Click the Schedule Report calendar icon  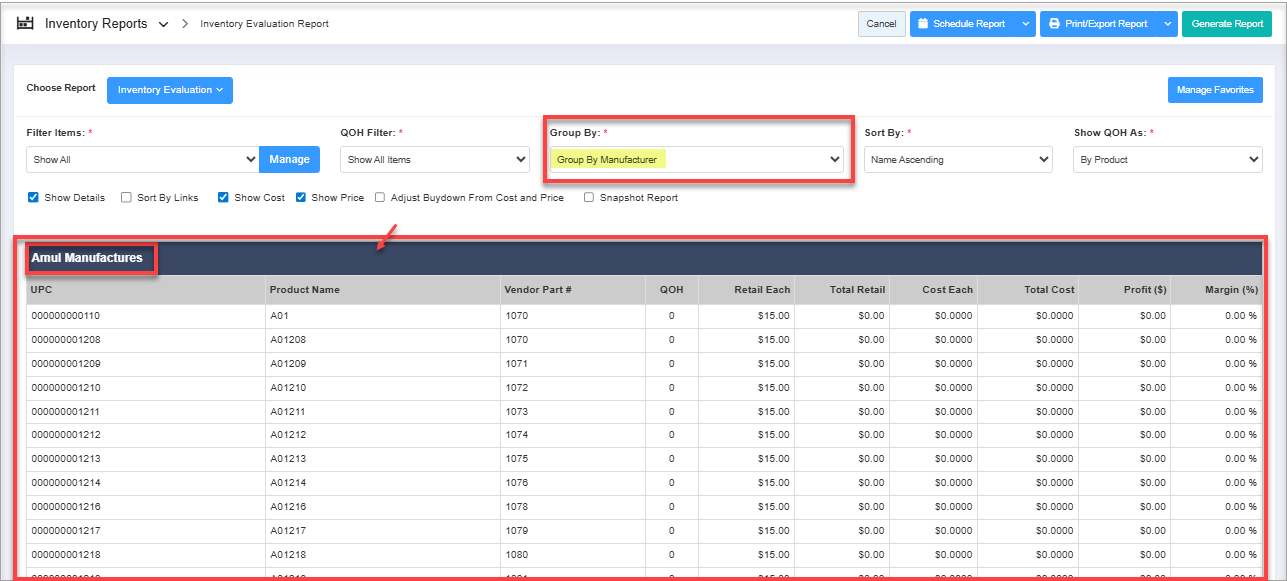click(923, 24)
